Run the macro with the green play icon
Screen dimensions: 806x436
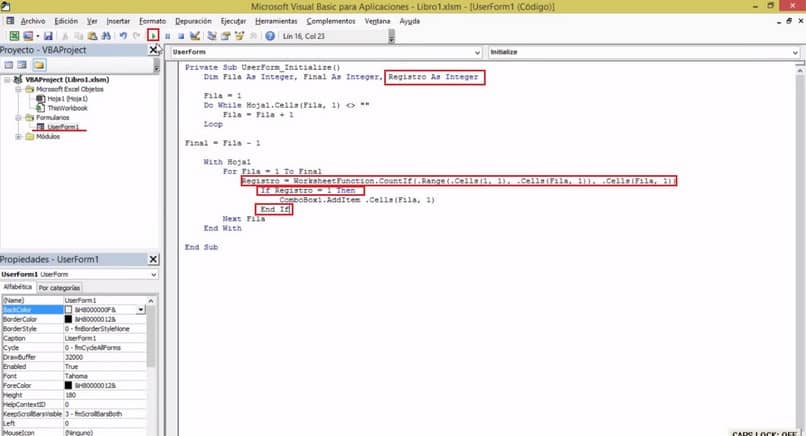(x=153, y=35)
